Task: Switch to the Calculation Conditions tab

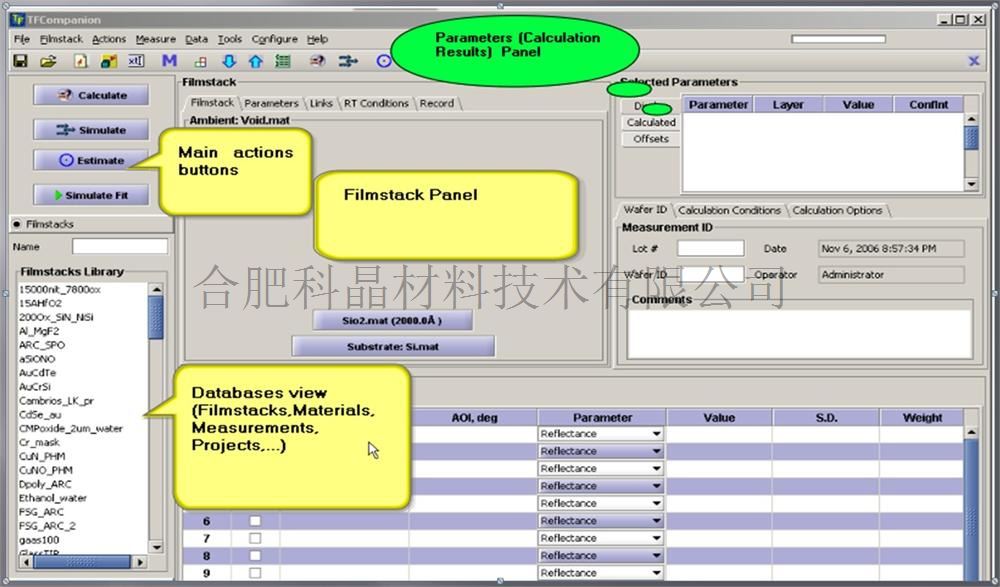Action: click(x=729, y=211)
